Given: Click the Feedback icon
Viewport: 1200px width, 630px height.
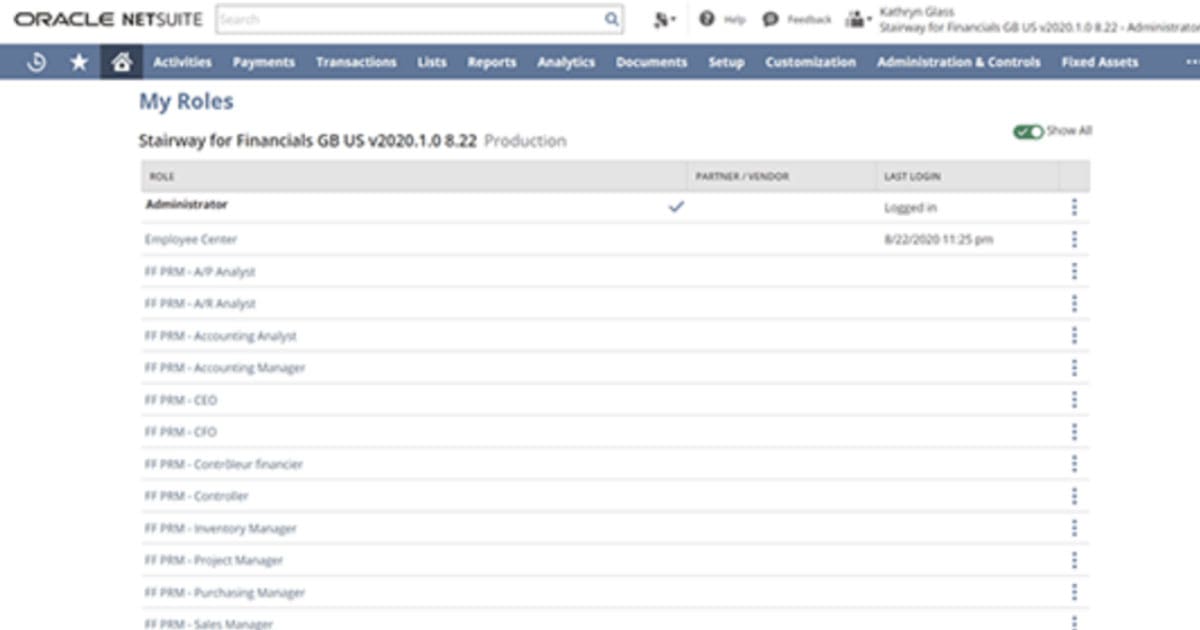Looking at the screenshot, I should (x=770, y=19).
